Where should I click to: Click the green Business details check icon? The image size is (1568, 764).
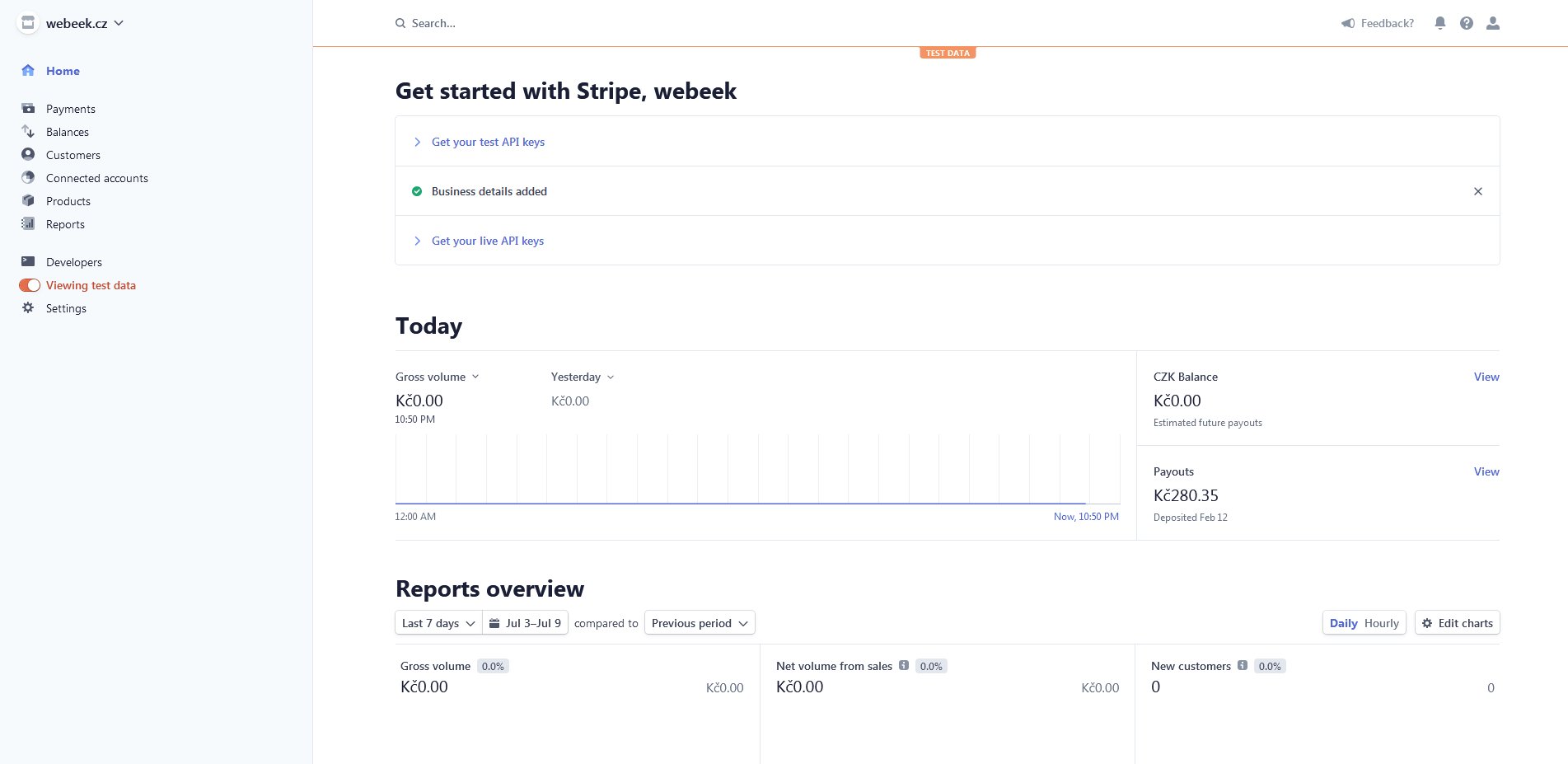point(417,191)
